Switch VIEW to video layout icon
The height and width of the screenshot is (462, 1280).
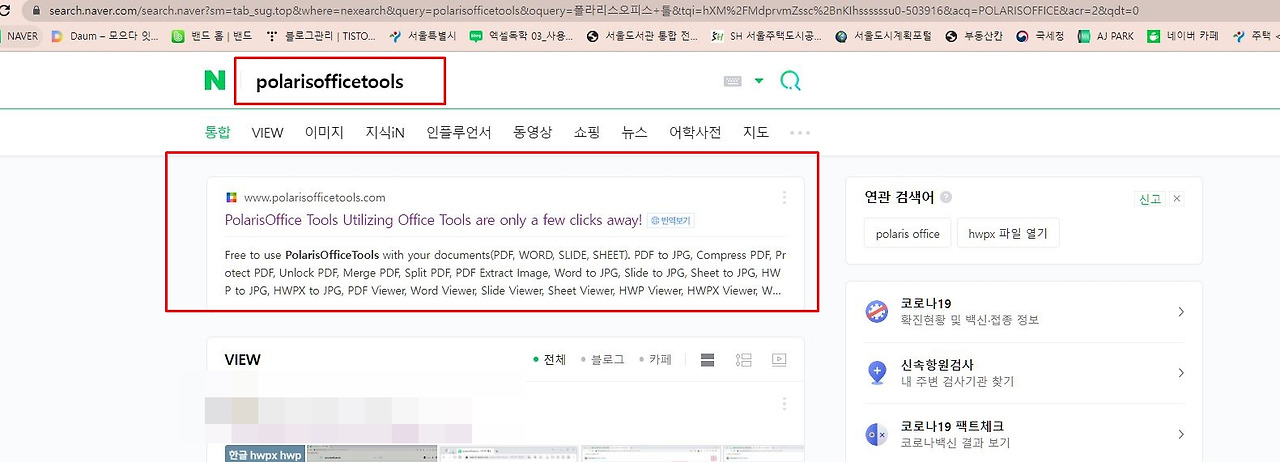779,360
